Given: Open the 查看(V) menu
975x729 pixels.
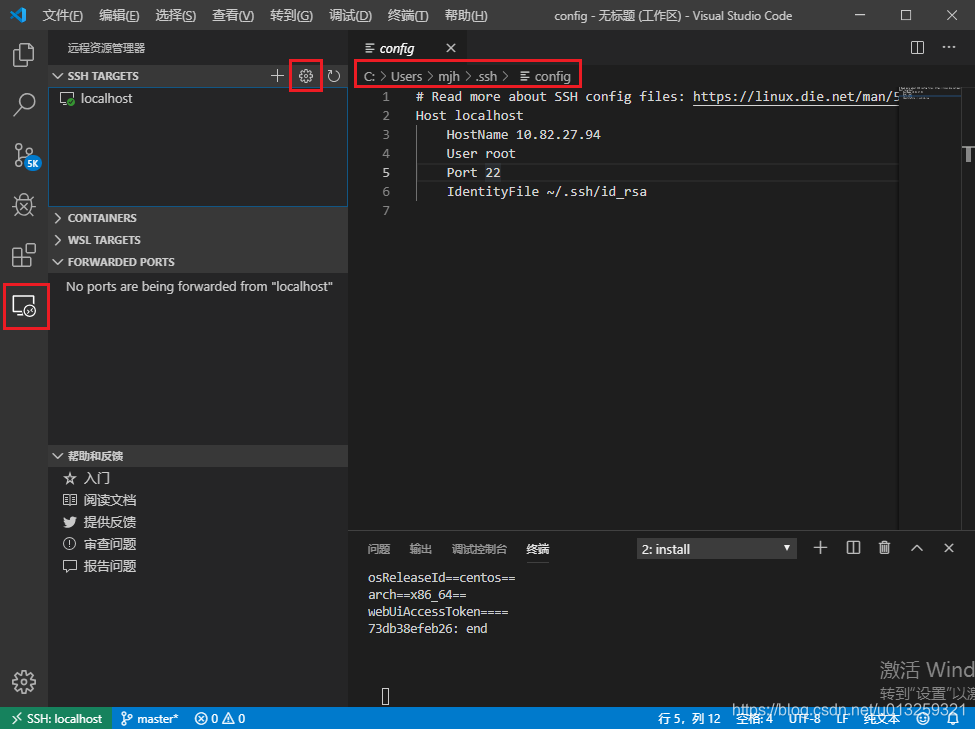Looking at the screenshot, I should tap(233, 16).
